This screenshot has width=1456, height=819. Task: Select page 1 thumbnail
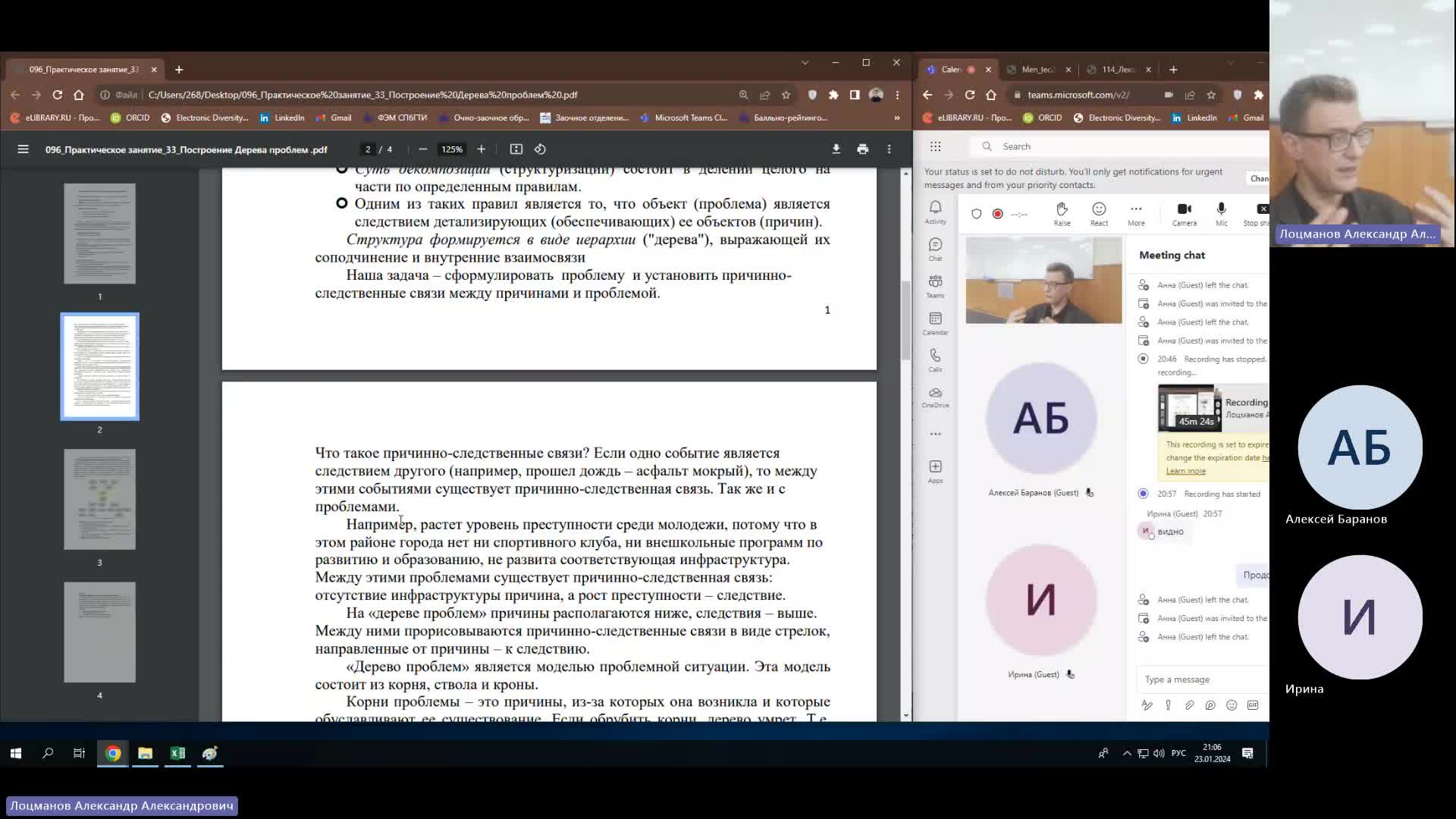click(x=99, y=234)
